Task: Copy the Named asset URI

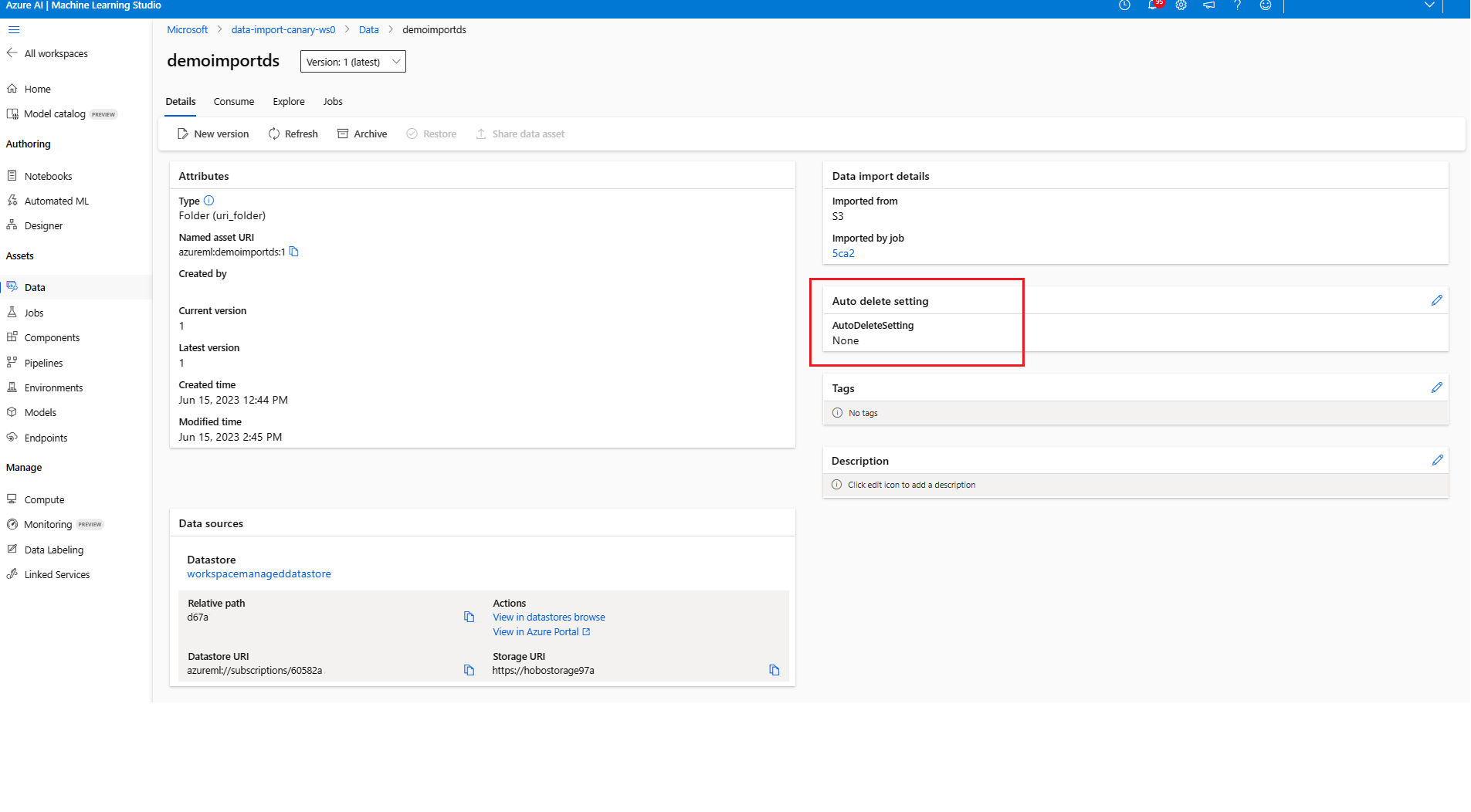Action: point(294,252)
